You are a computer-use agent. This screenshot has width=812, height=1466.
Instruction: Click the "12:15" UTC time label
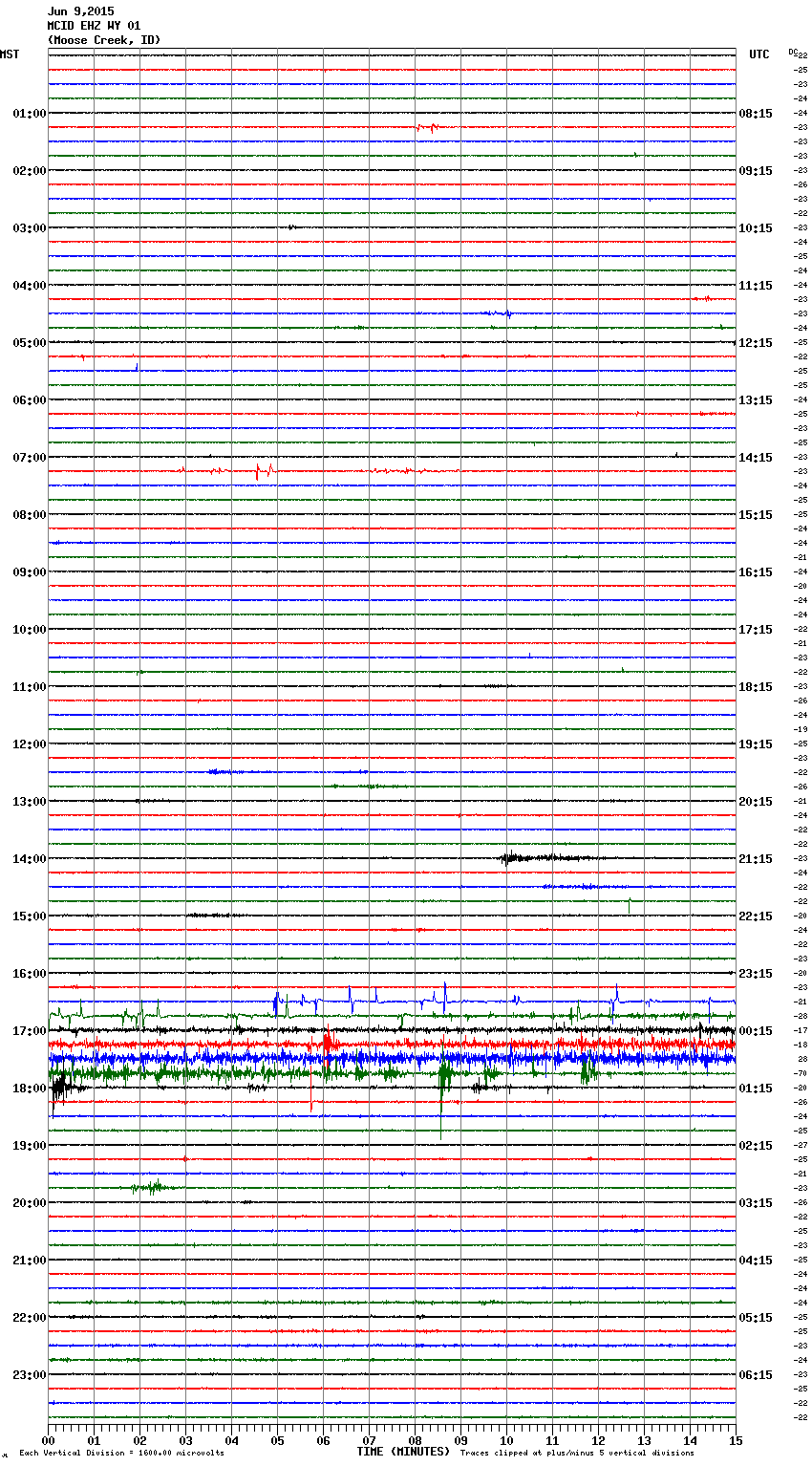(x=756, y=343)
